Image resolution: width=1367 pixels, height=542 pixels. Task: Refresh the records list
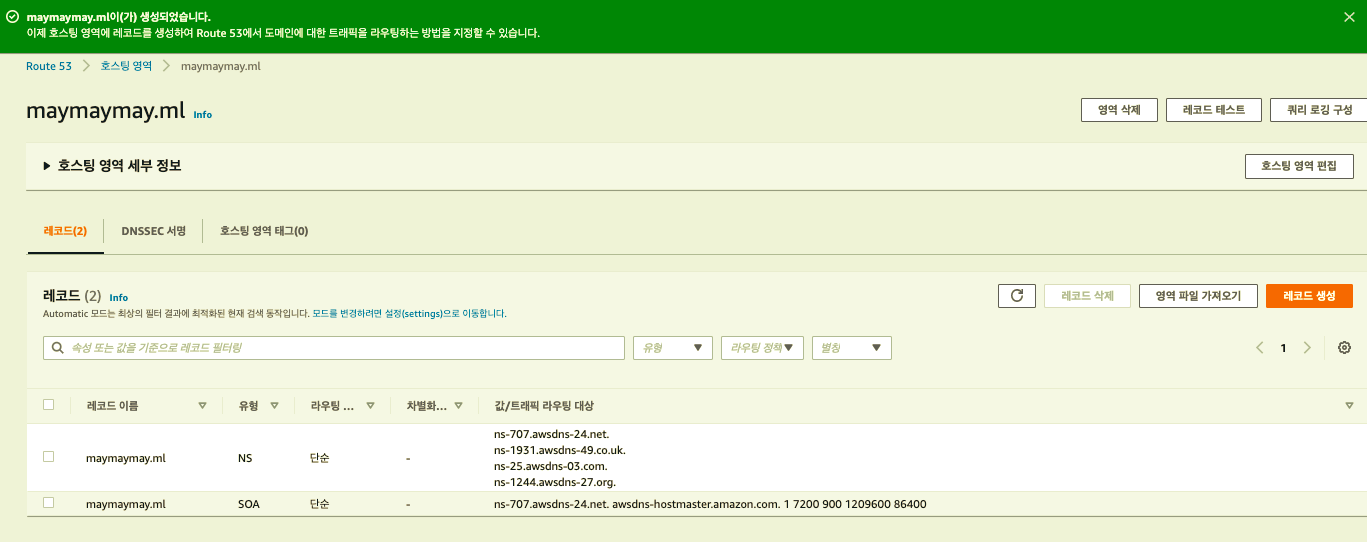[1016, 296]
